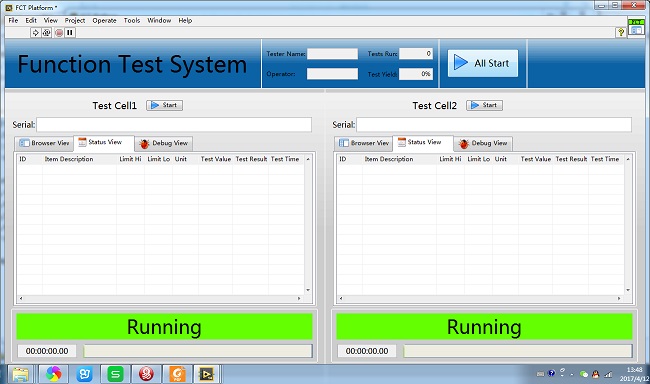Open the View menu
This screenshot has height=384, width=650.
point(51,20)
